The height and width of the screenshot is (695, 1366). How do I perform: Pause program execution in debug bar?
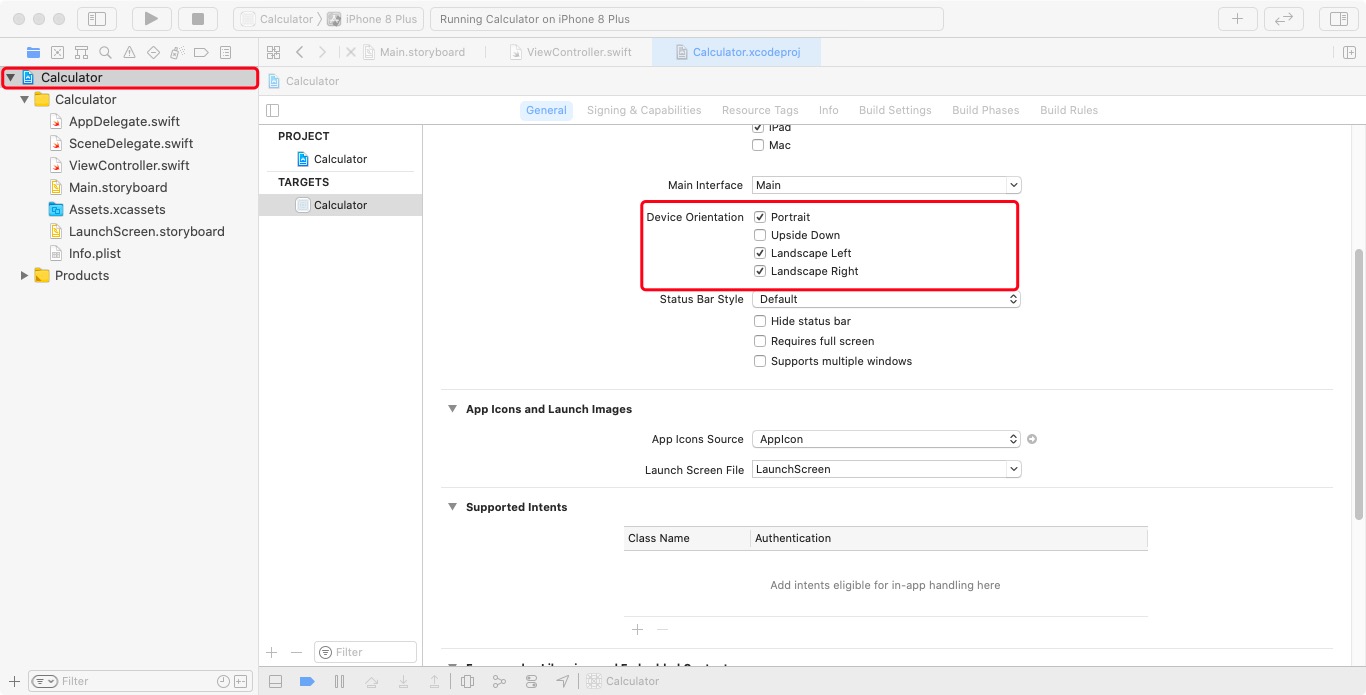339,681
